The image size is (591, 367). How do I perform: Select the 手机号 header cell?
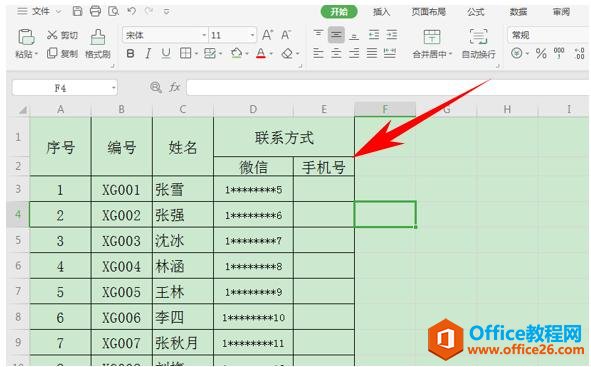coord(323,167)
